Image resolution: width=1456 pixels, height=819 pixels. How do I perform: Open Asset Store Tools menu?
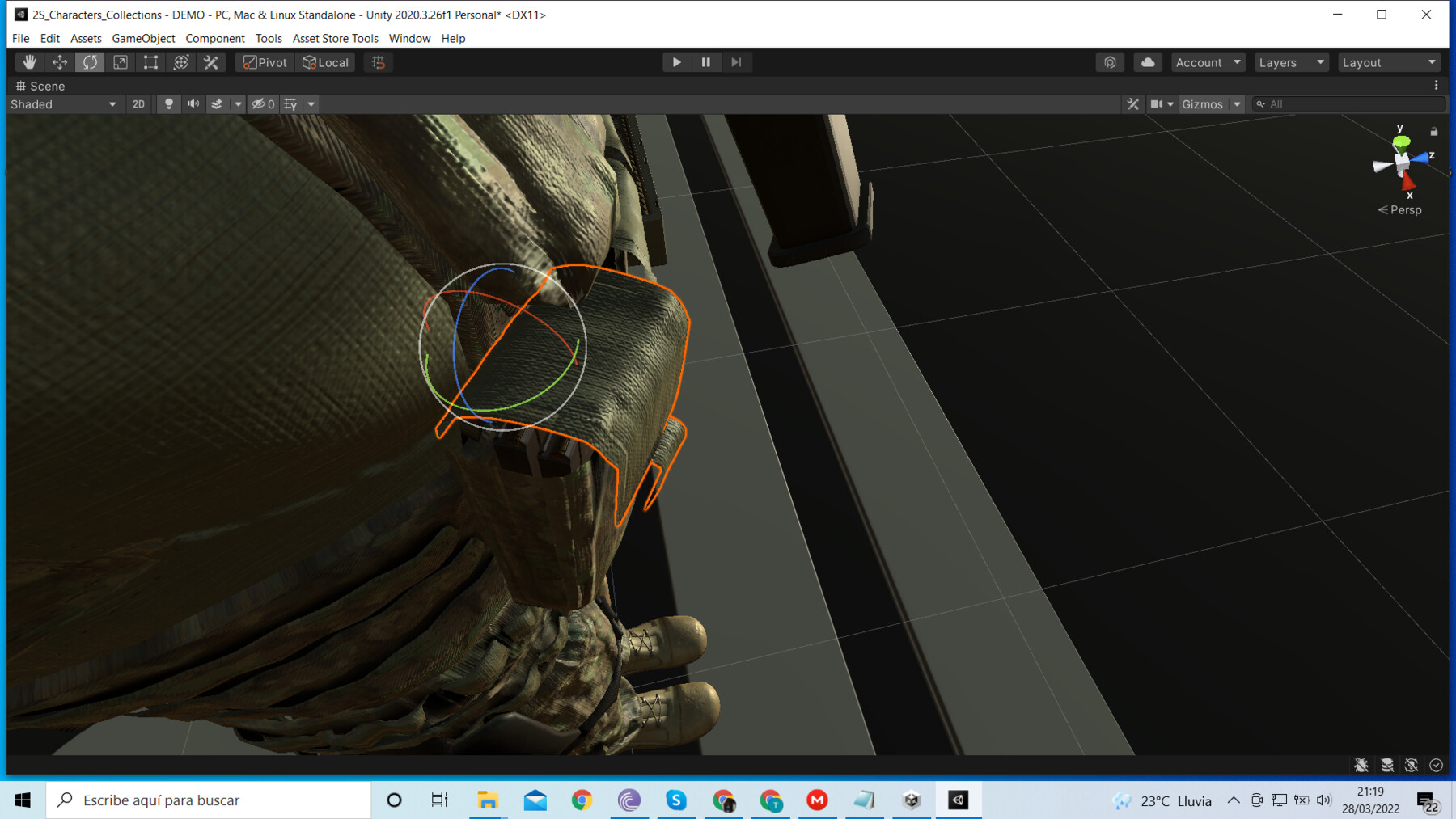click(335, 38)
